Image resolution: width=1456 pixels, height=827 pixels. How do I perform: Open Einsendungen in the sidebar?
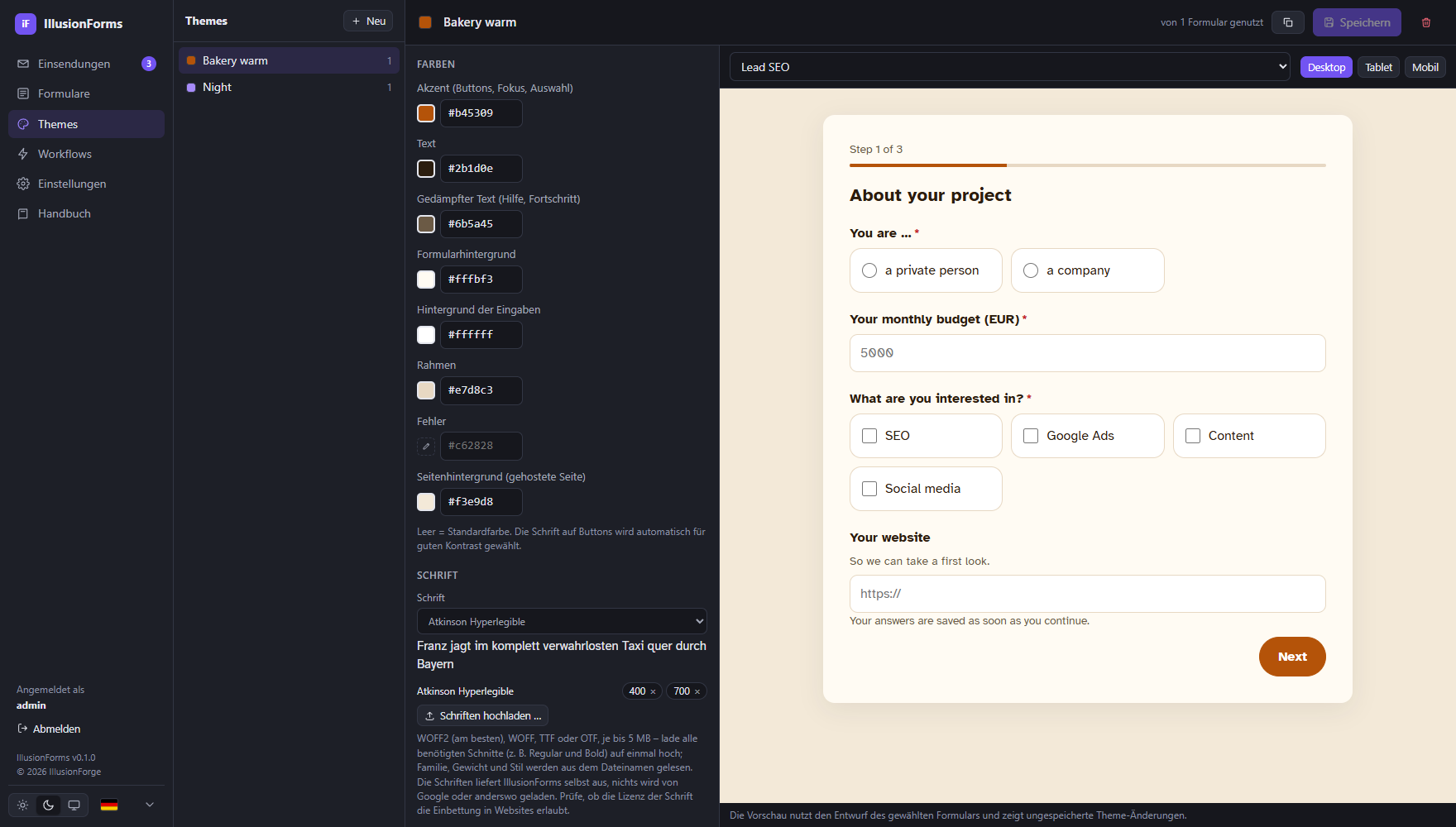click(86, 64)
